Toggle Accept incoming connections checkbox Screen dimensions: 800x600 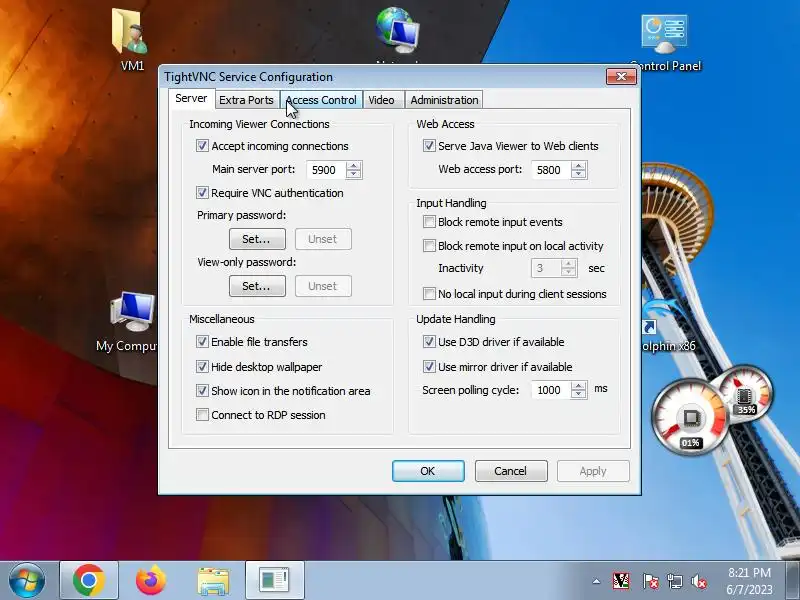click(x=202, y=146)
